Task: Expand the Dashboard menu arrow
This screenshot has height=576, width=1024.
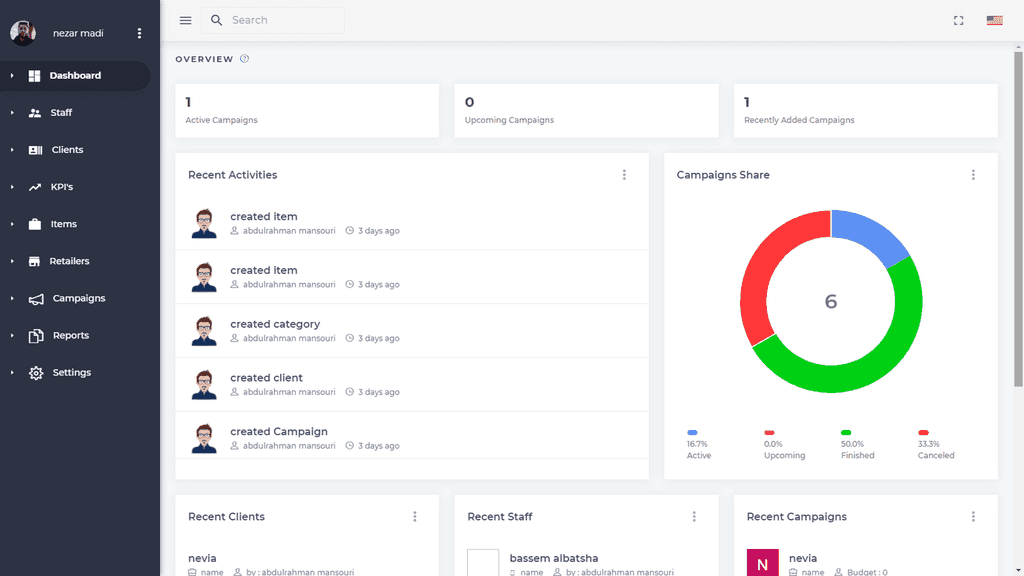Action: pyautogui.click(x=12, y=76)
